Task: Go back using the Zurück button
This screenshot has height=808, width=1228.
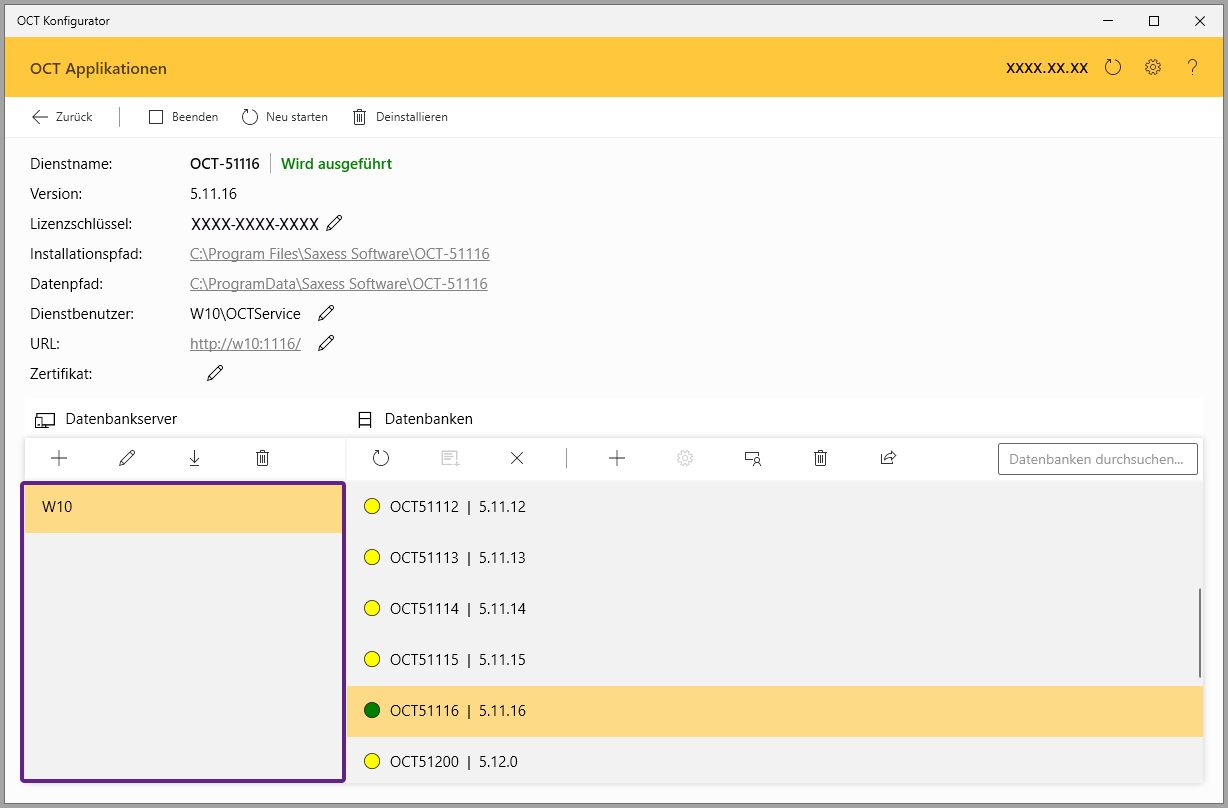Action: (62, 117)
